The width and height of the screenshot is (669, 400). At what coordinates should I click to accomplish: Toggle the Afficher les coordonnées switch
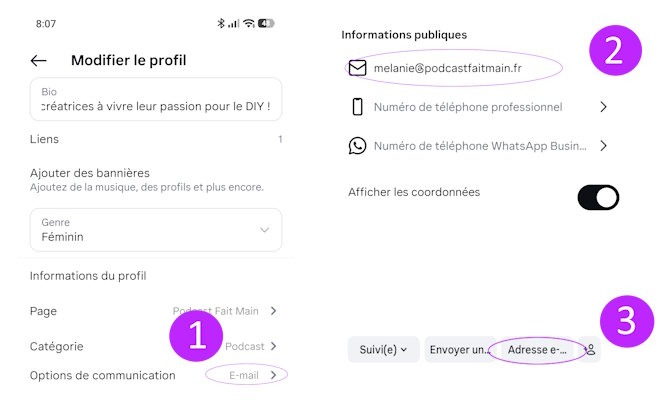pyautogui.click(x=598, y=197)
